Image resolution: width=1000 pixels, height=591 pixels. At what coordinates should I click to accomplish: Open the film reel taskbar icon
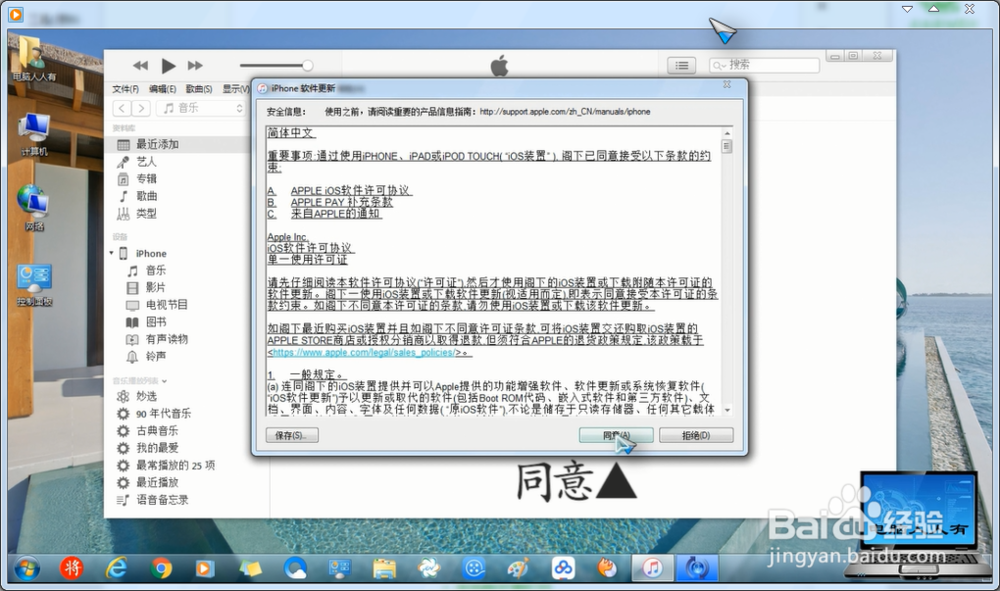(474, 567)
